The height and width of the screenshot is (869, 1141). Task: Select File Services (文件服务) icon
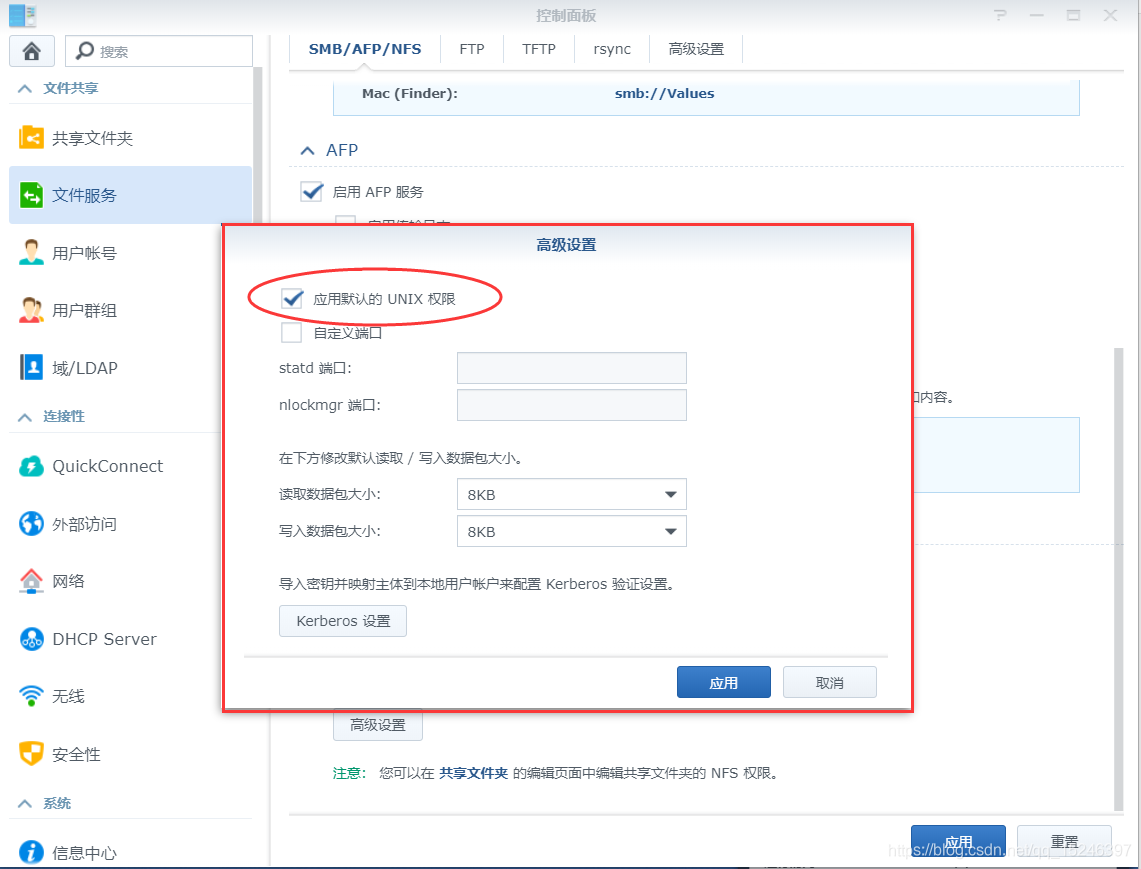(31, 195)
